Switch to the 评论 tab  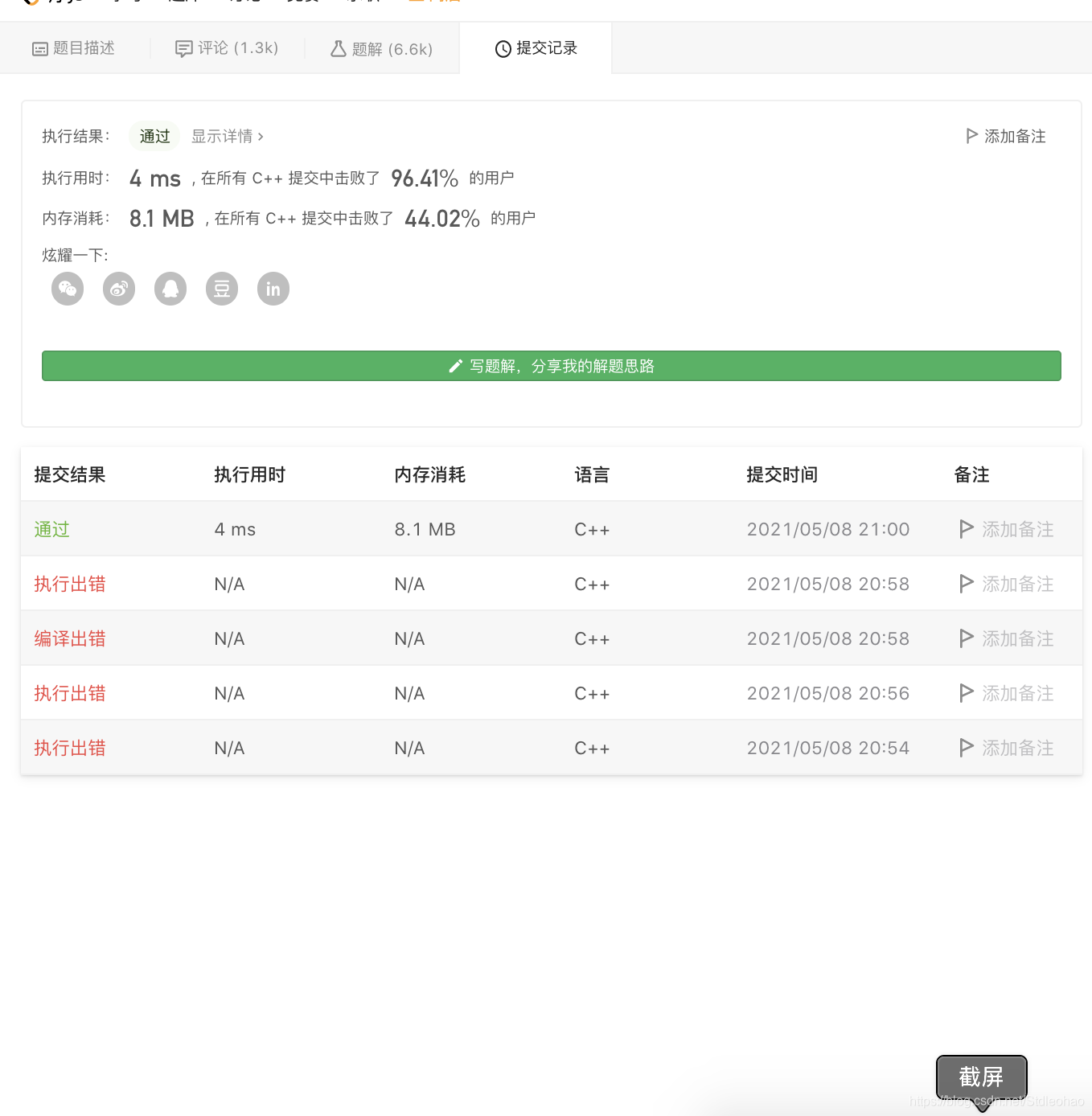coord(228,48)
